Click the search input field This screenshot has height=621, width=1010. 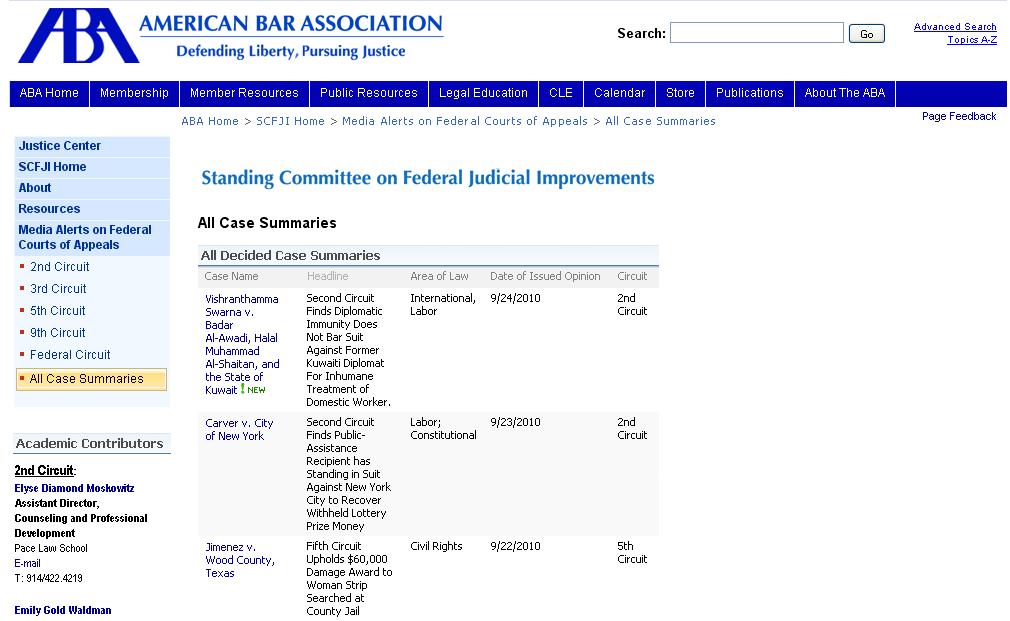tap(756, 33)
